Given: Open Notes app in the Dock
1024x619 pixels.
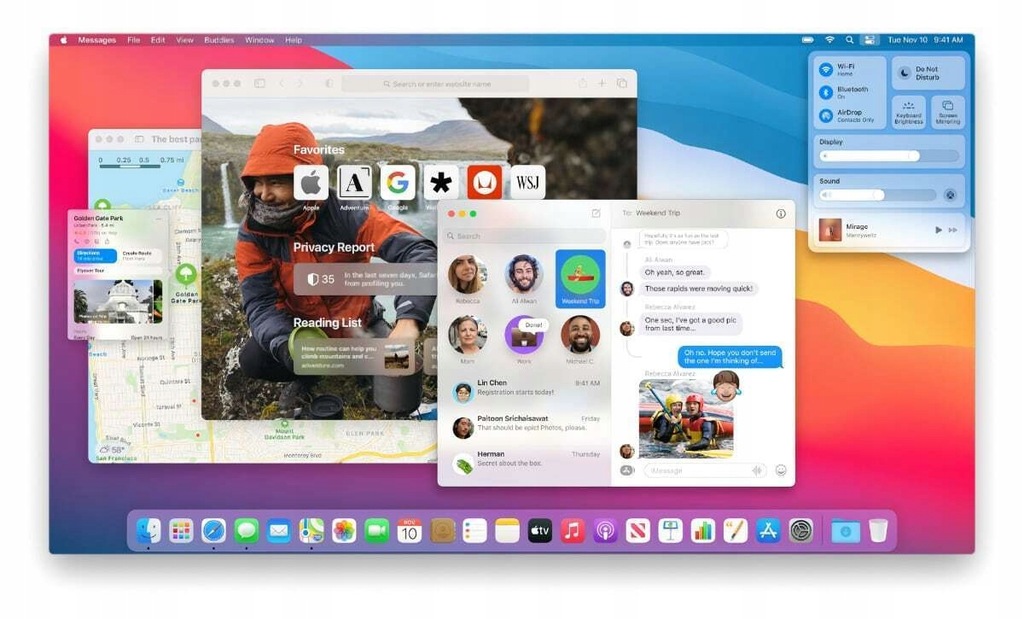Looking at the screenshot, I should 507,531.
